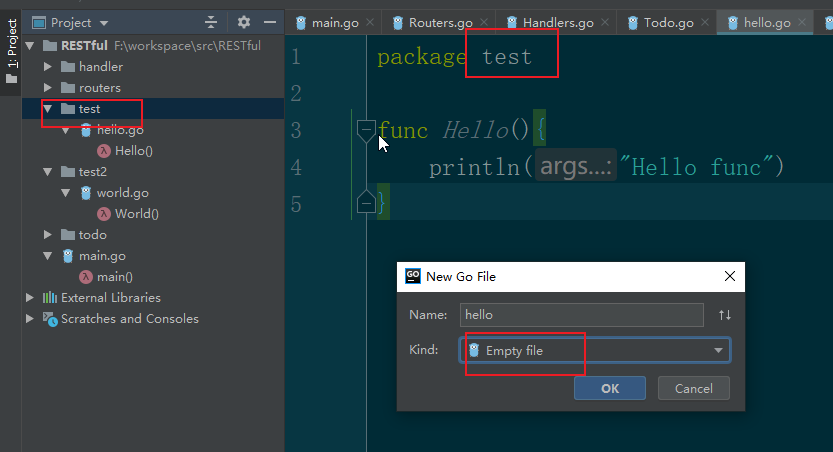
Task: Select the World() function lambda icon
Action: [x=104, y=214]
